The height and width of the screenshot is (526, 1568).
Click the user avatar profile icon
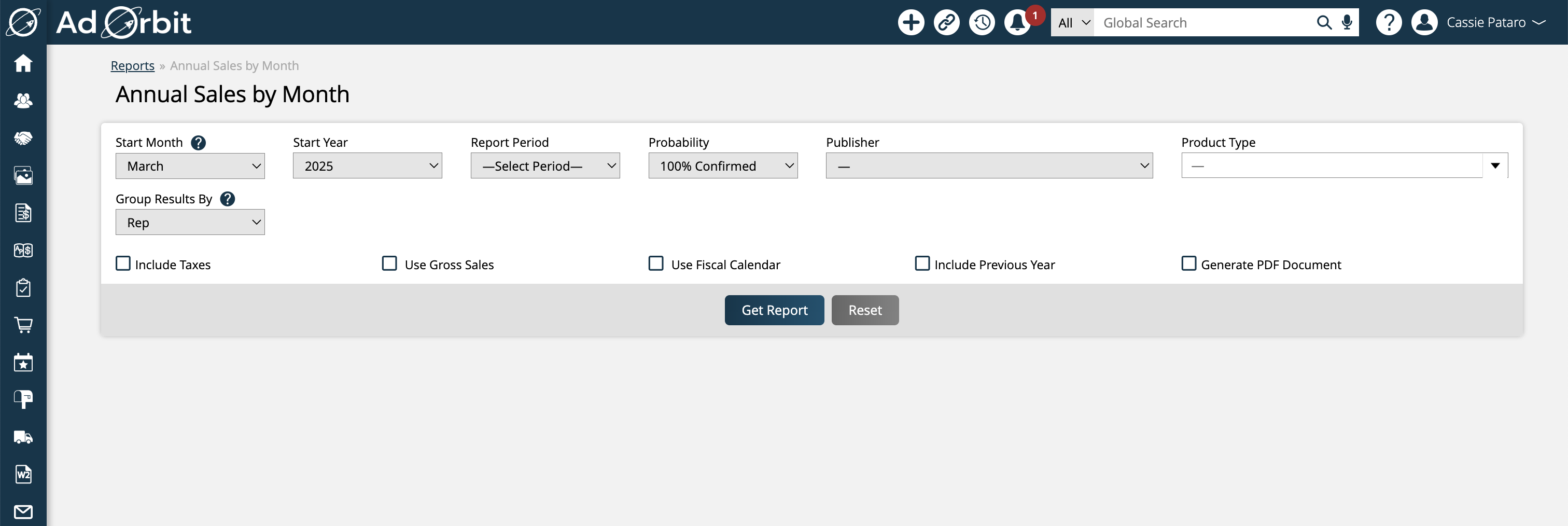(x=1424, y=22)
